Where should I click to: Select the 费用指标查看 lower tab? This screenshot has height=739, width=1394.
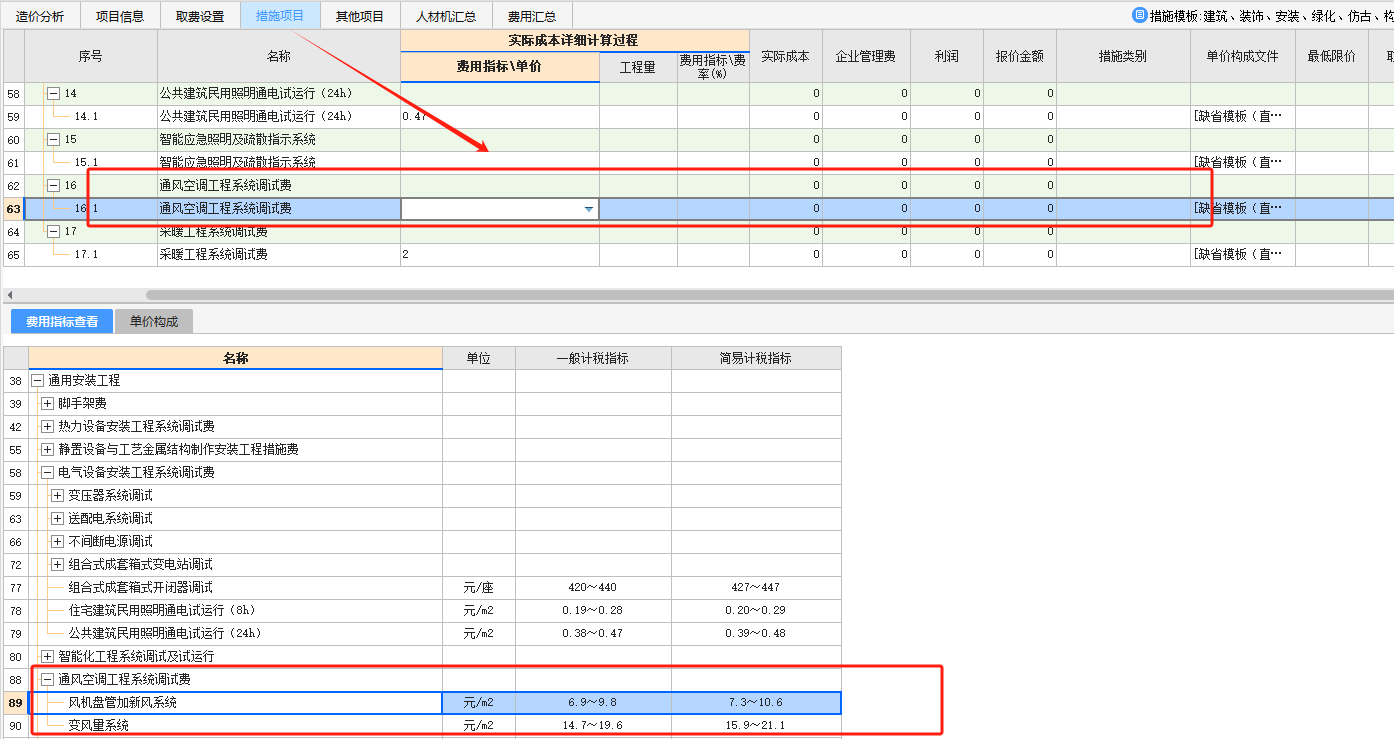point(62,322)
